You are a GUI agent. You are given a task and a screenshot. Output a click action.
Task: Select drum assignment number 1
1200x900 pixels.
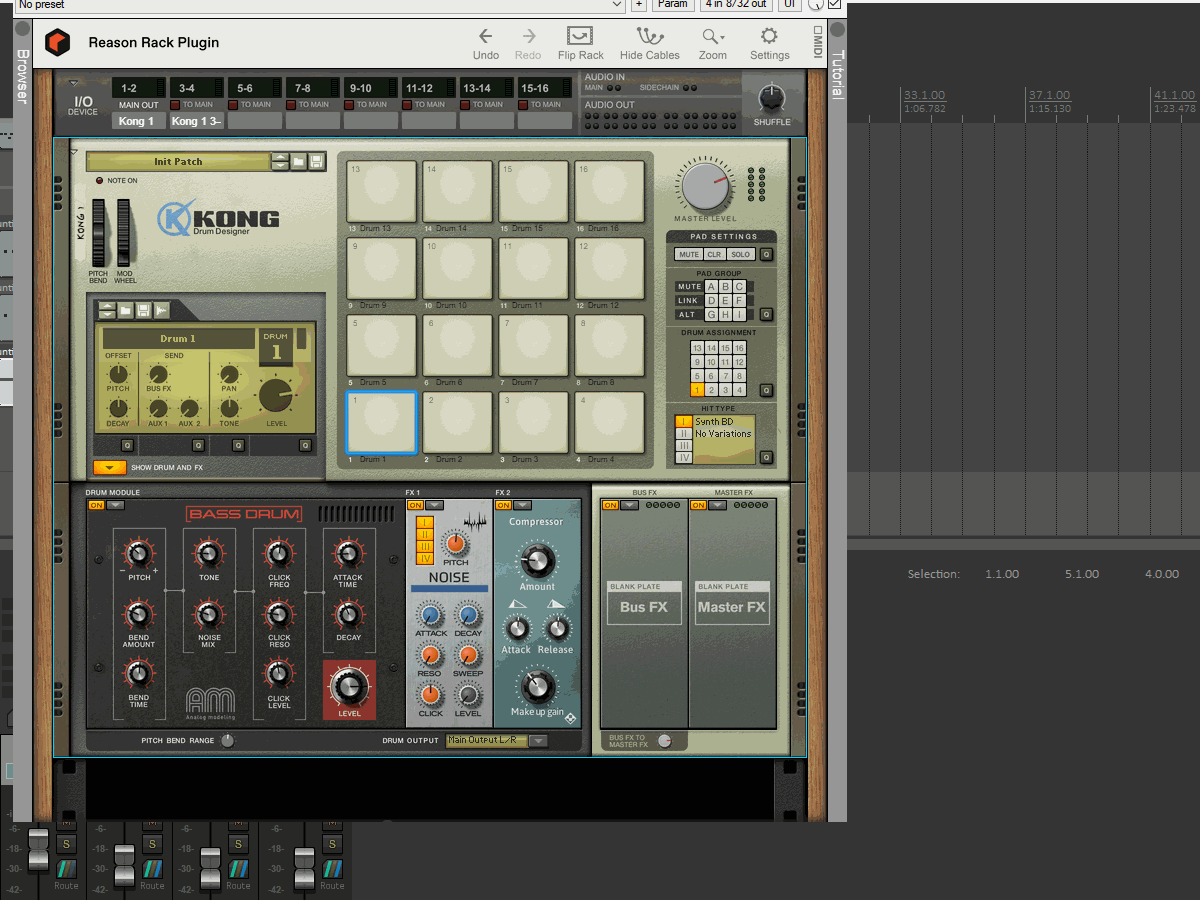click(697, 390)
